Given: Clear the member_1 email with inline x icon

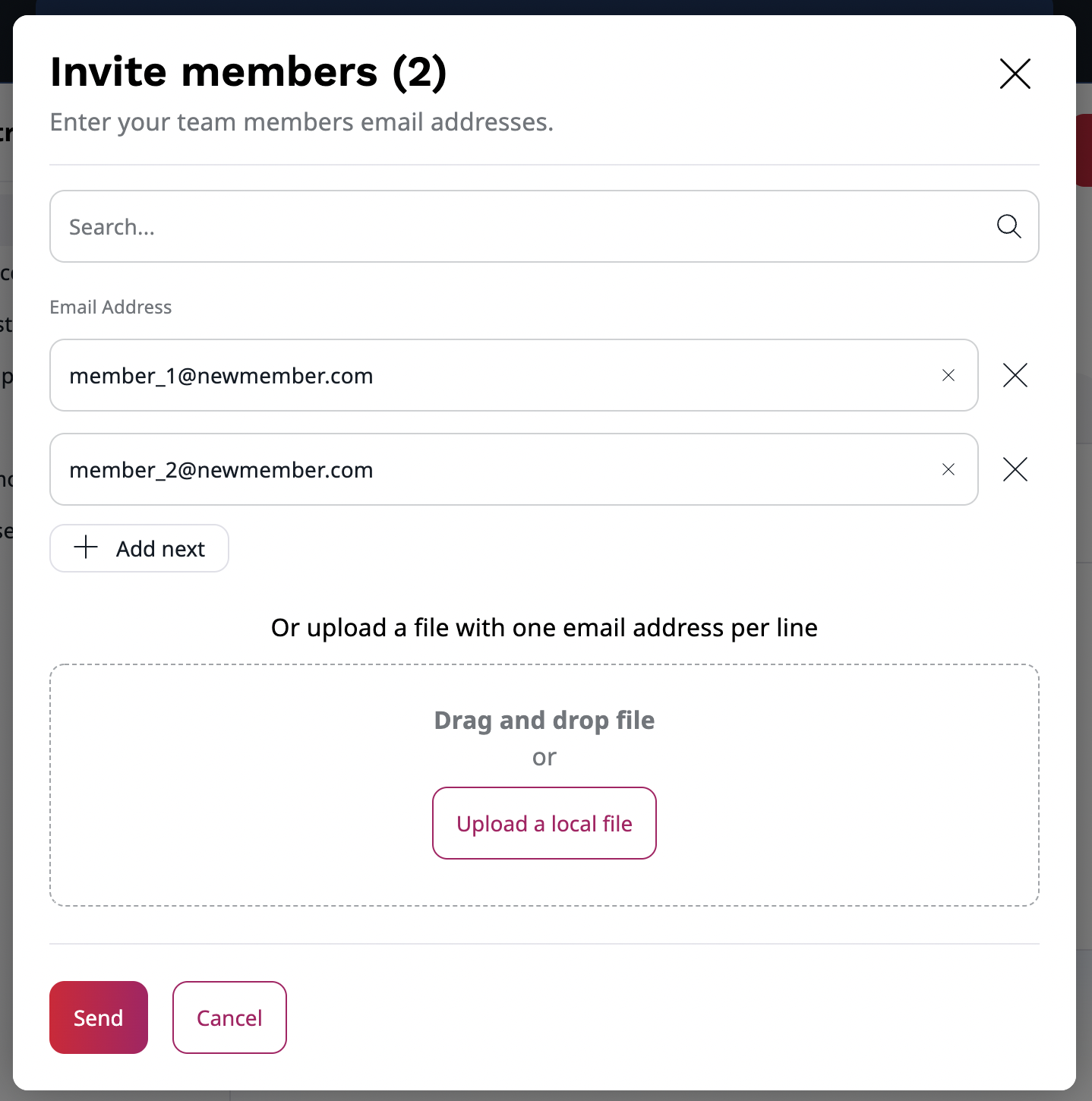Looking at the screenshot, I should pos(948,375).
